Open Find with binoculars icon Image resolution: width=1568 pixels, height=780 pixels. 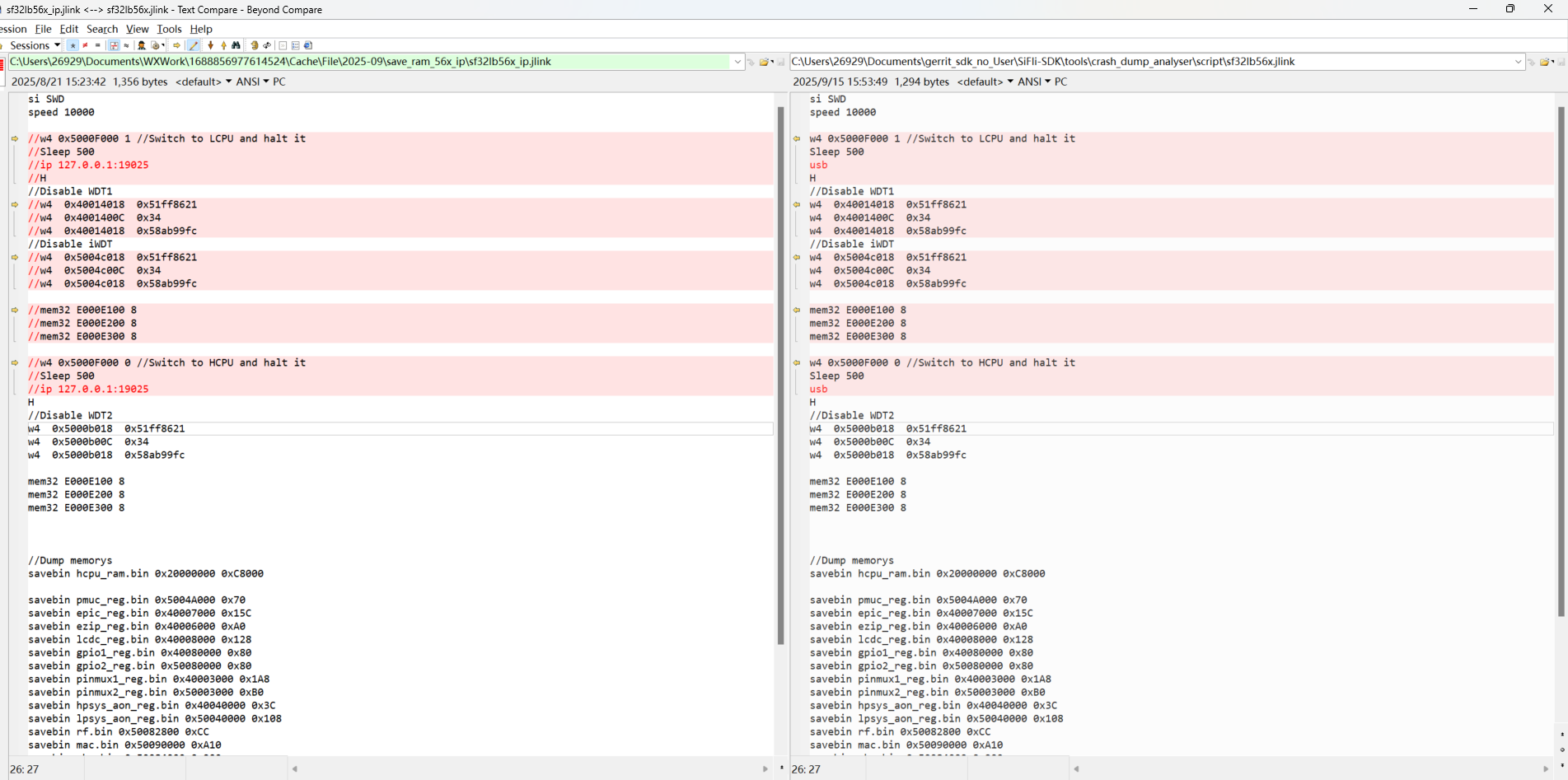click(236, 45)
